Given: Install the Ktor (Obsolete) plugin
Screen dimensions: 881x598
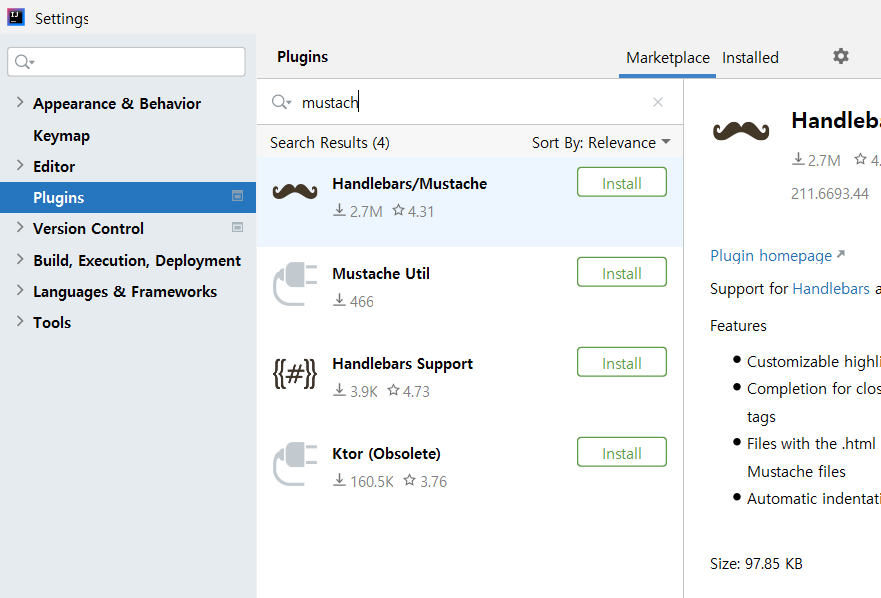Looking at the screenshot, I should [x=621, y=452].
